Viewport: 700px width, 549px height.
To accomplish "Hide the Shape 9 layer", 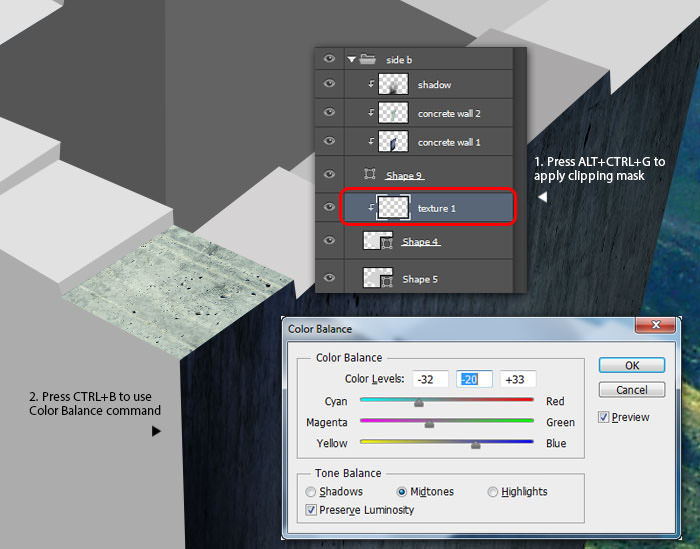I will coord(329,174).
